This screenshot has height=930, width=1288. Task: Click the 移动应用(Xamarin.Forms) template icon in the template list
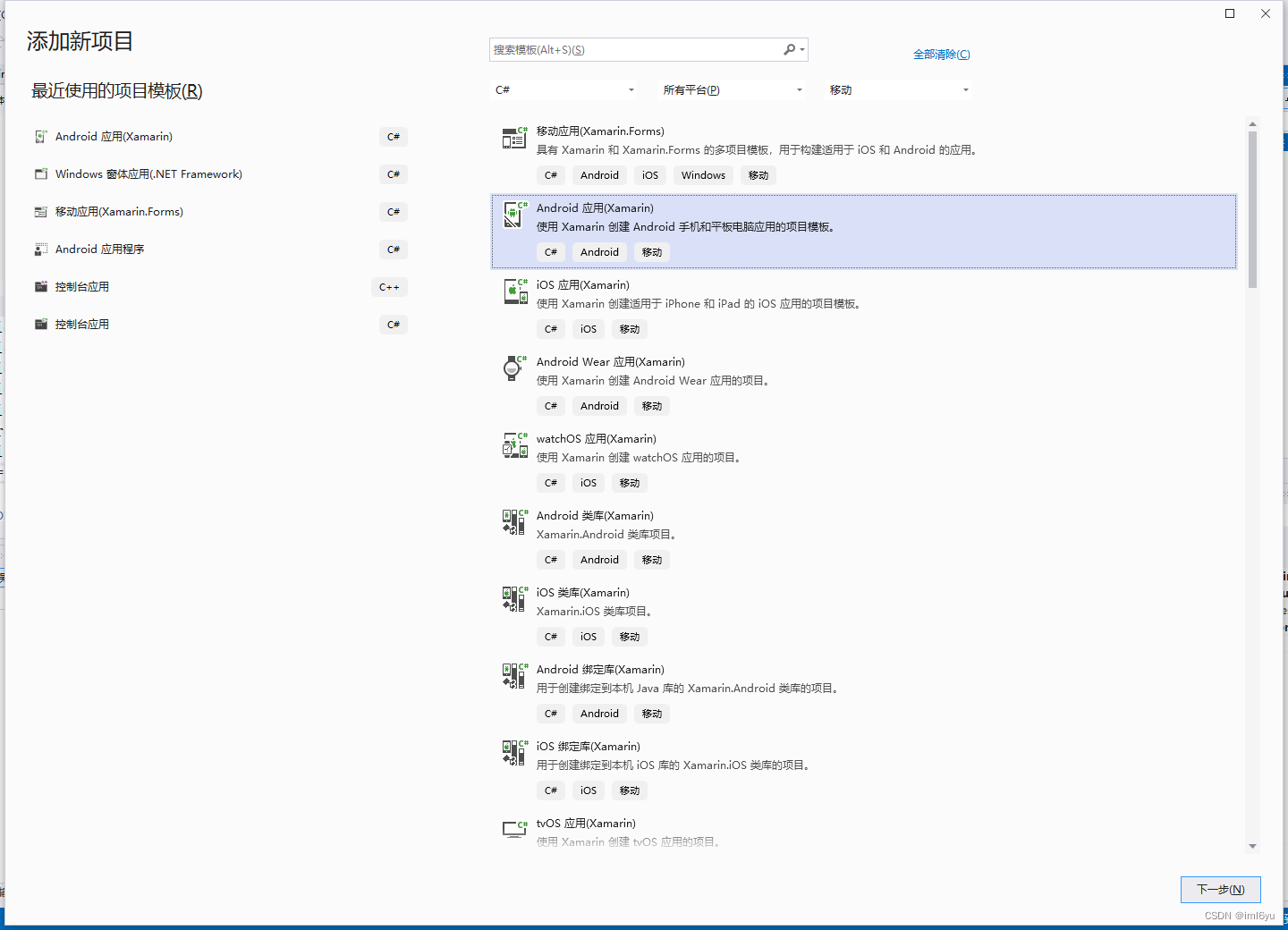[x=514, y=138]
